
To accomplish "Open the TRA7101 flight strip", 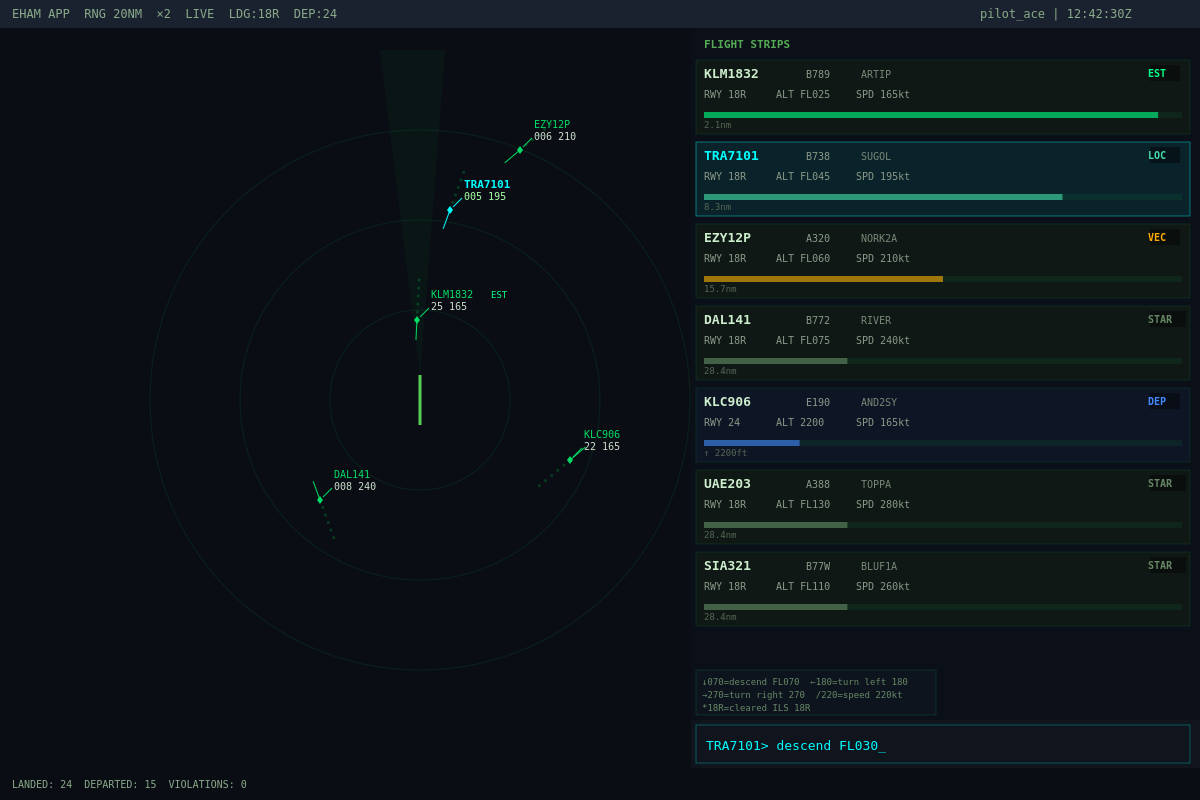I will point(943,179).
